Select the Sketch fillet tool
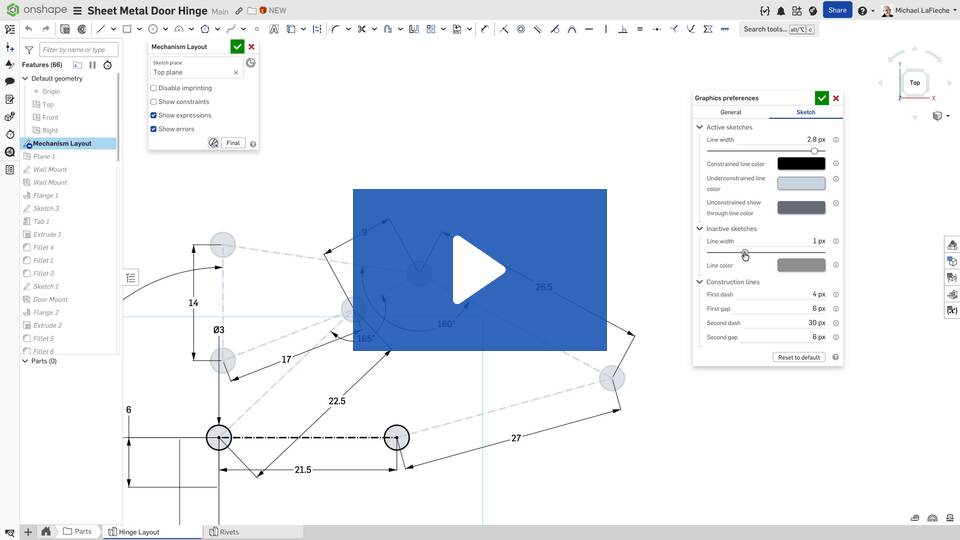The width and height of the screenshot is (960, 540). [x=336, y=29]
